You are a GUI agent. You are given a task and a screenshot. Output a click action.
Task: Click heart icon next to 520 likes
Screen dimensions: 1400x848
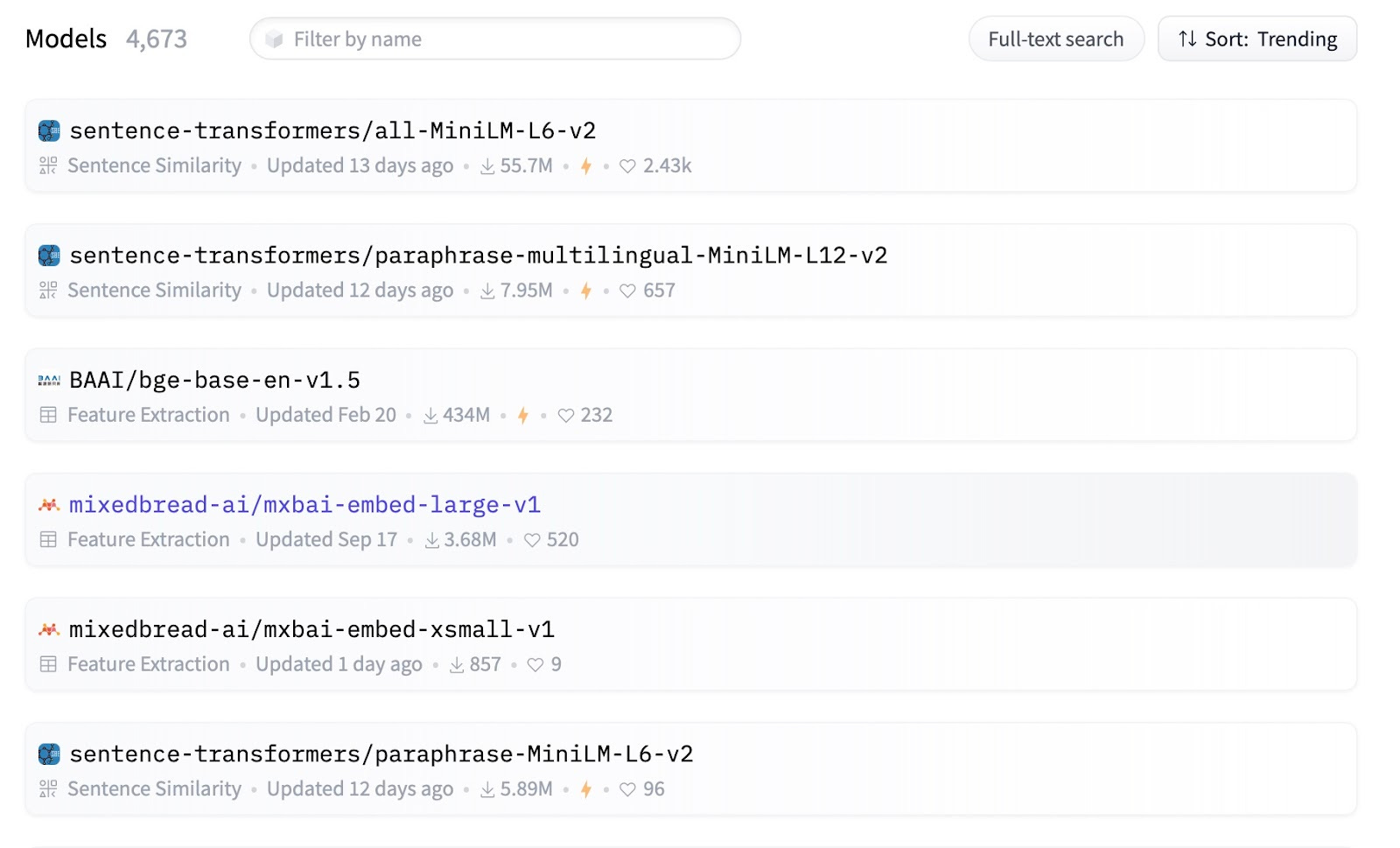(532, 540)
